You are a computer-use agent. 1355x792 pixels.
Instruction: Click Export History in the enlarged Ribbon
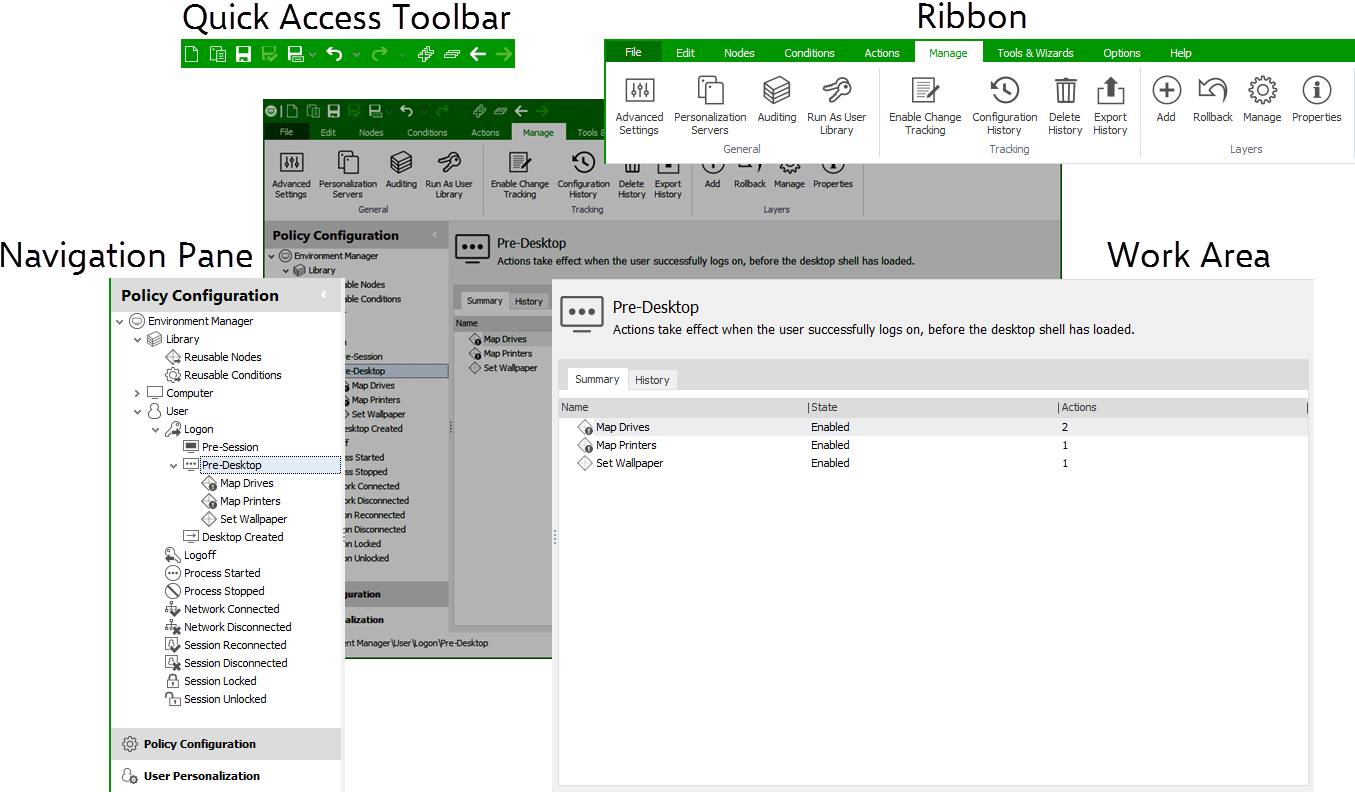[1110, 106]
